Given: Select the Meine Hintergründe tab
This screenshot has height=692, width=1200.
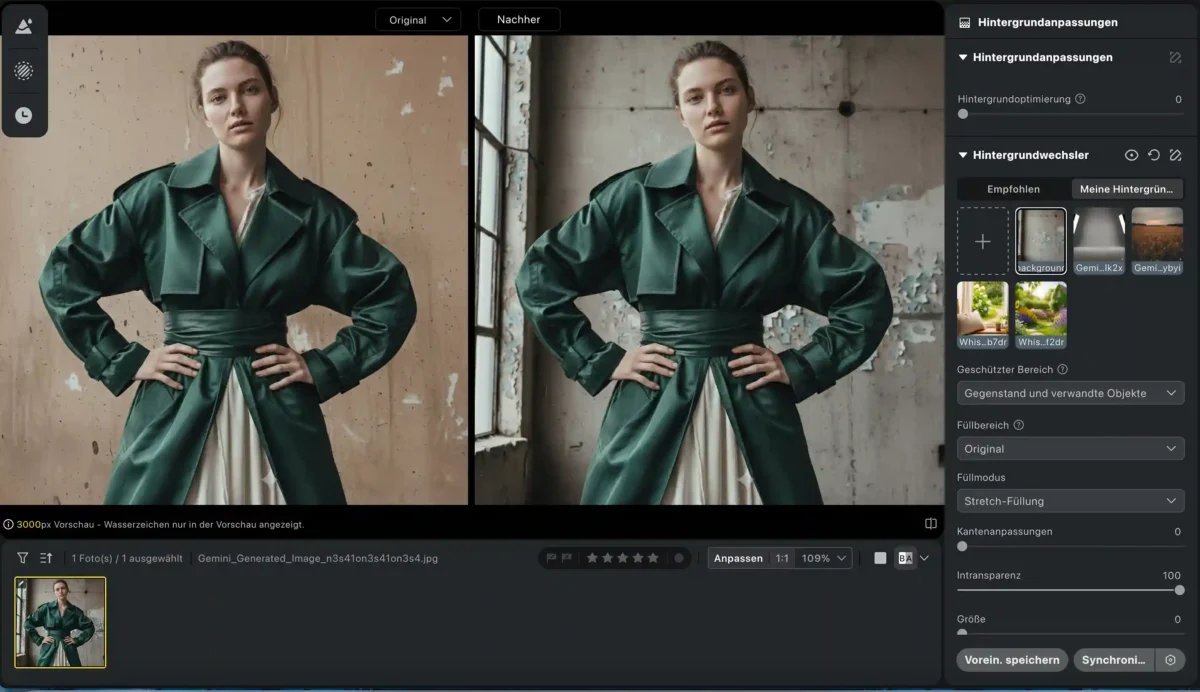Looking at the screenshot, I should (1127, 189).
